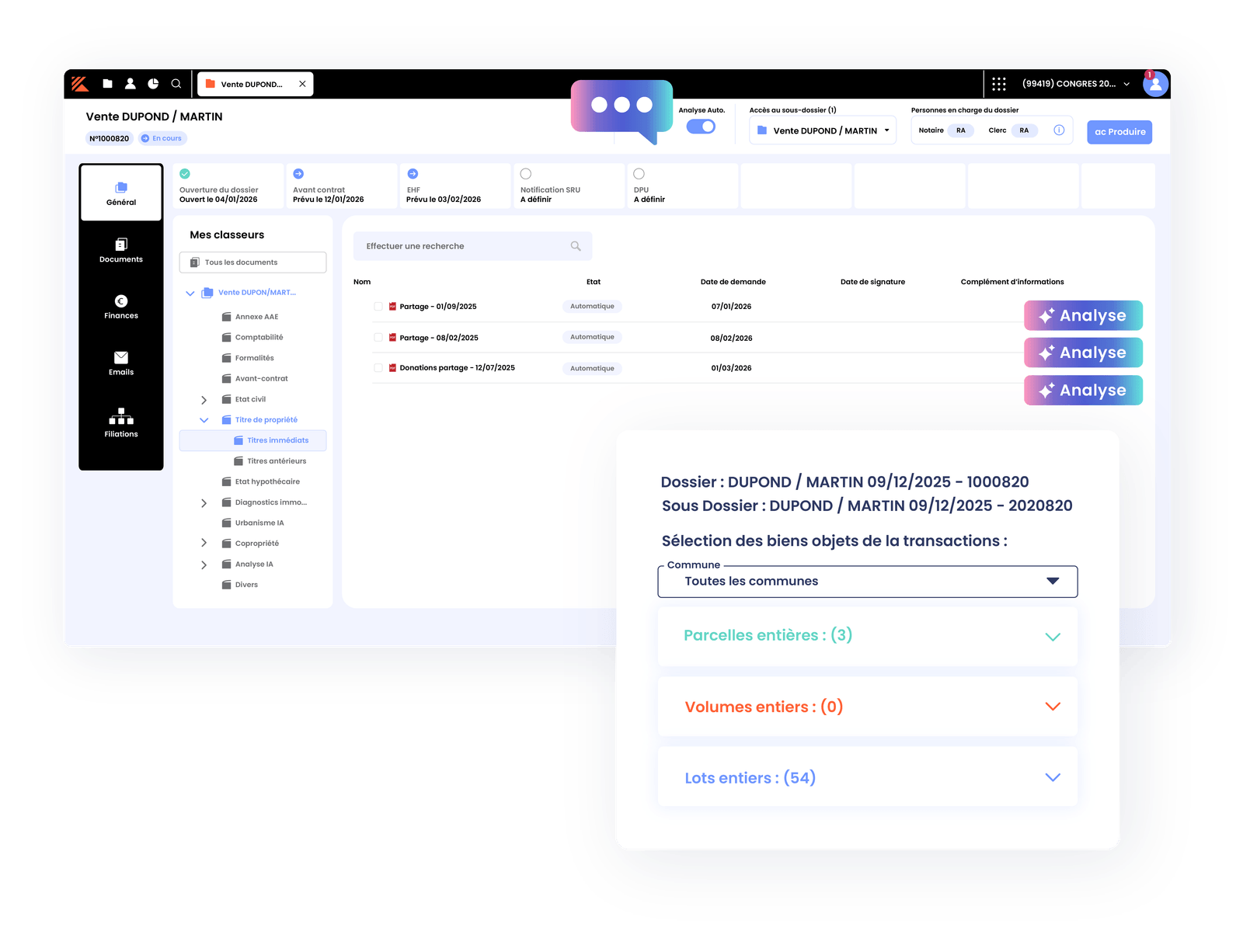The image size is (1243, 952).
Task: Select the Comptabilité folder
Action: pos(252,337)
